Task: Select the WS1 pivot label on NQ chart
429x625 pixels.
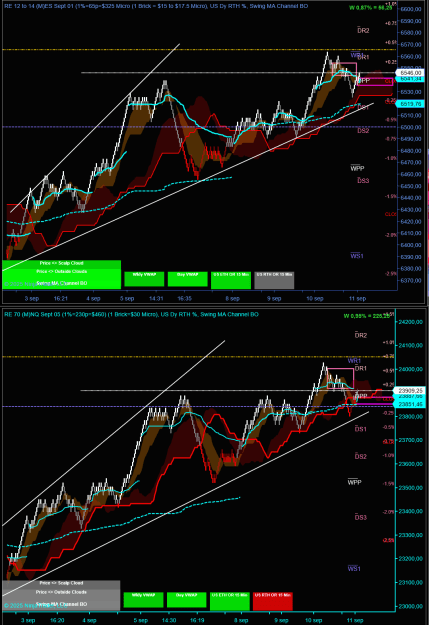Action: point(354,568)
